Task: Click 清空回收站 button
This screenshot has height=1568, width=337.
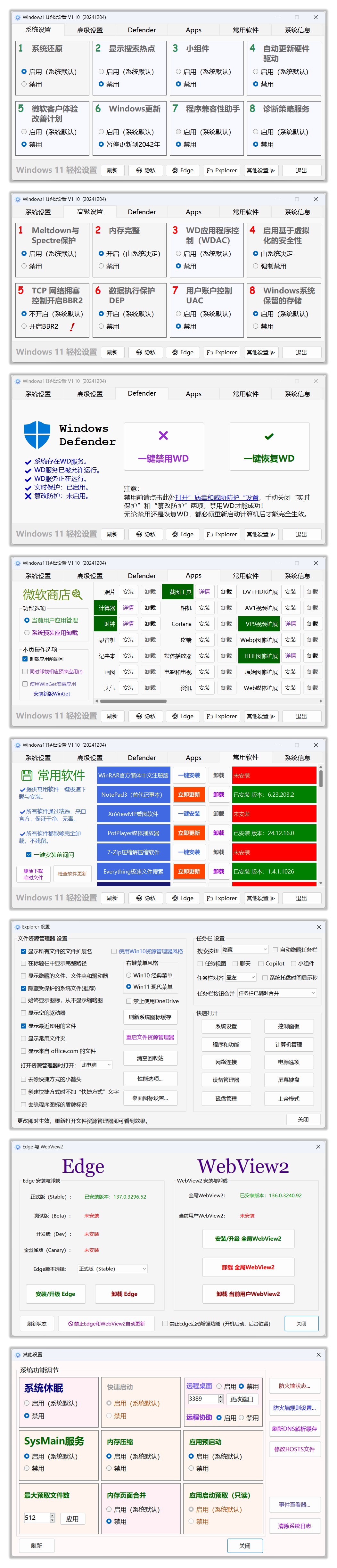Action: pos(150,1059)
